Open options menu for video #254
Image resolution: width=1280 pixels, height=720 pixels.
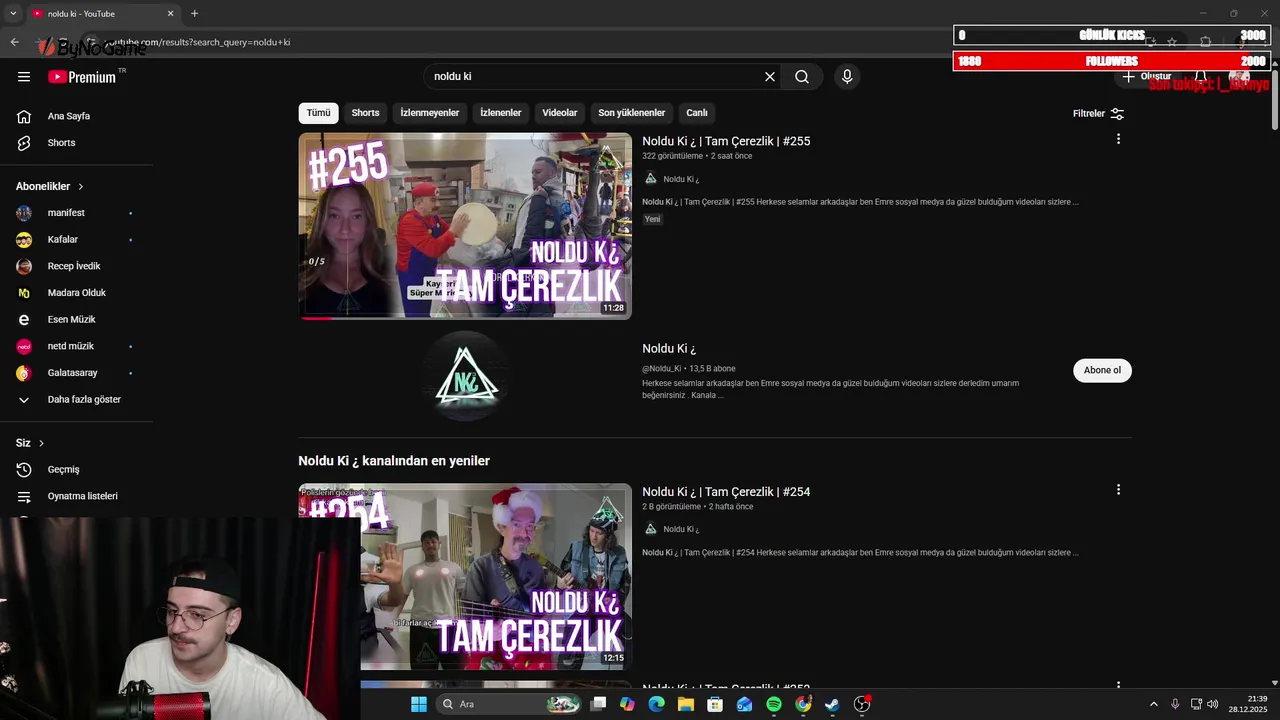click(x=1118, y=490)
